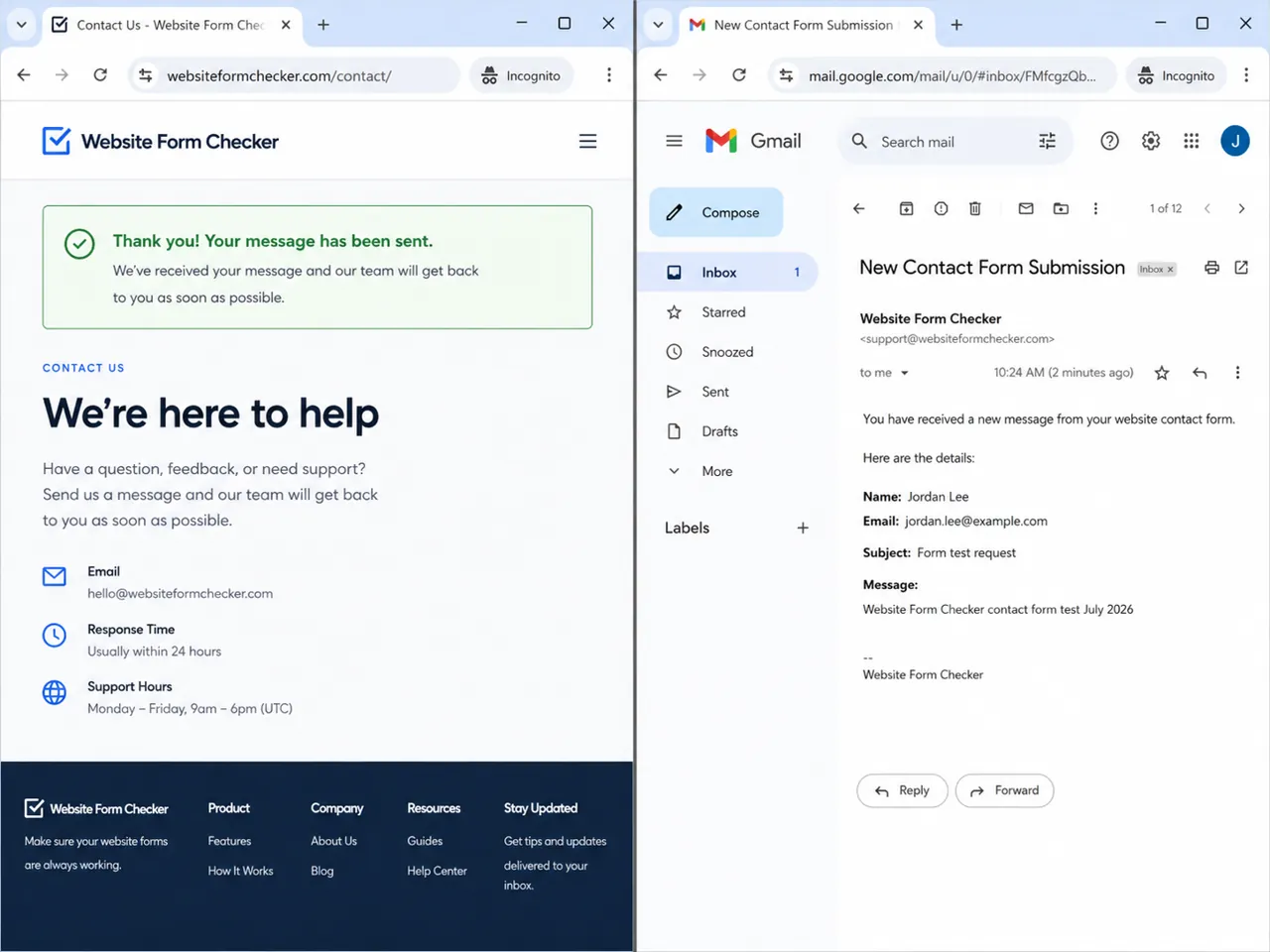Open About Us footer link
The height and width of the screenshot is (952, 1270).
pyautogui.click(x=333, y=841)
